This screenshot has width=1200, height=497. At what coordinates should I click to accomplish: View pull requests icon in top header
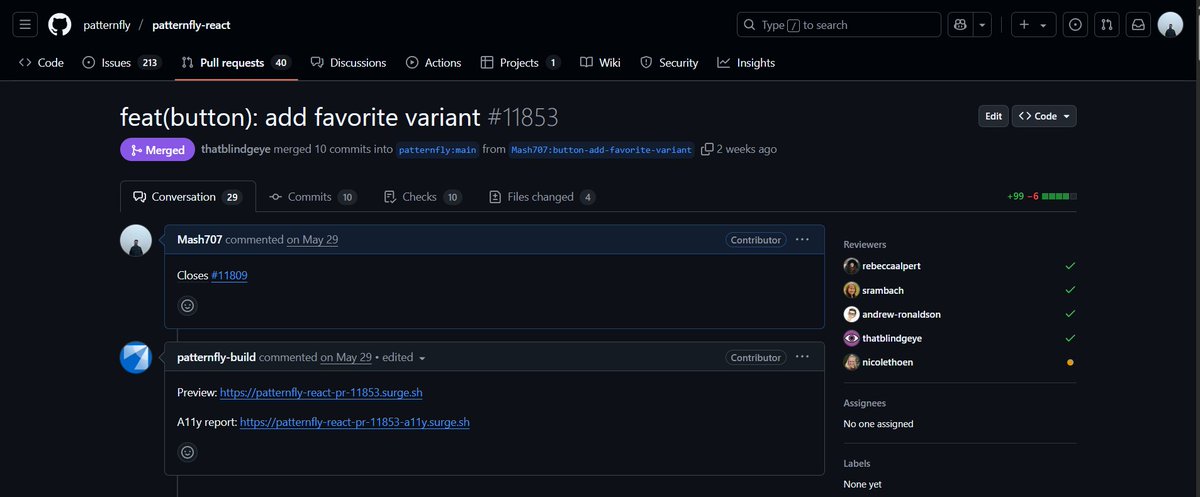(x=1107, y=25)
